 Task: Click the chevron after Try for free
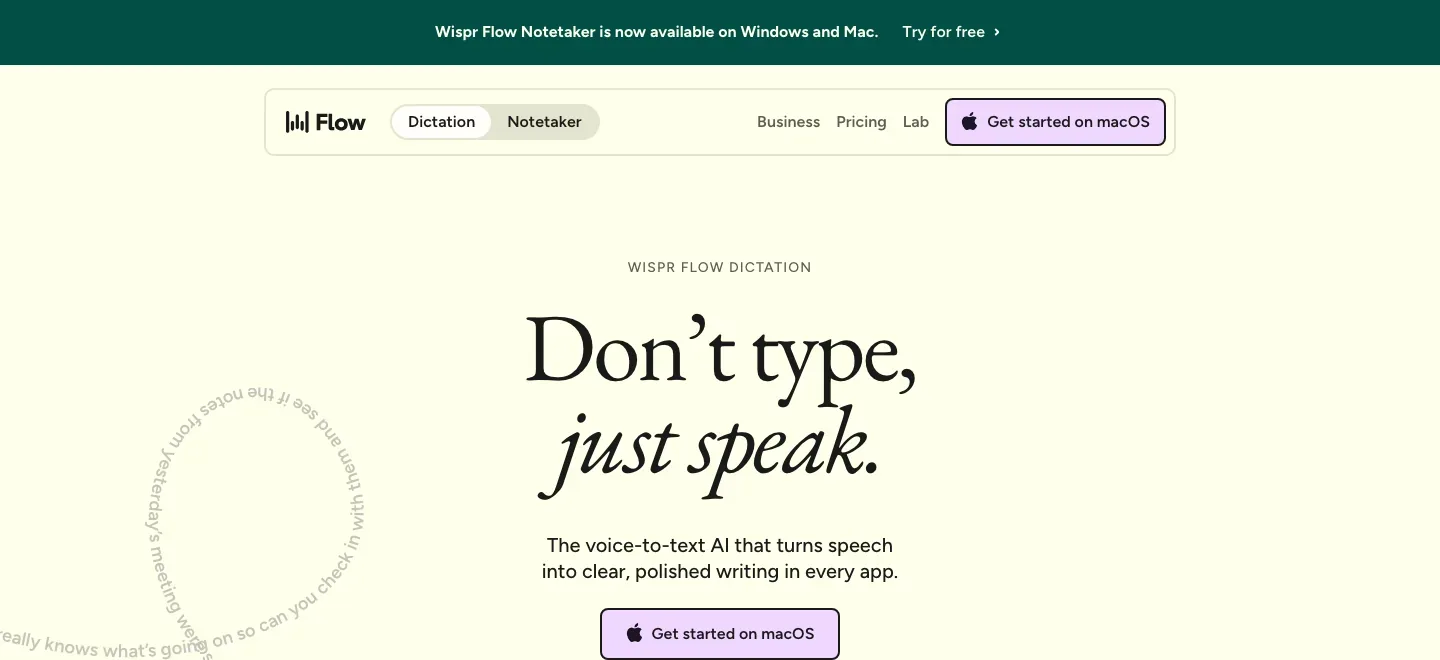(997, 32)
